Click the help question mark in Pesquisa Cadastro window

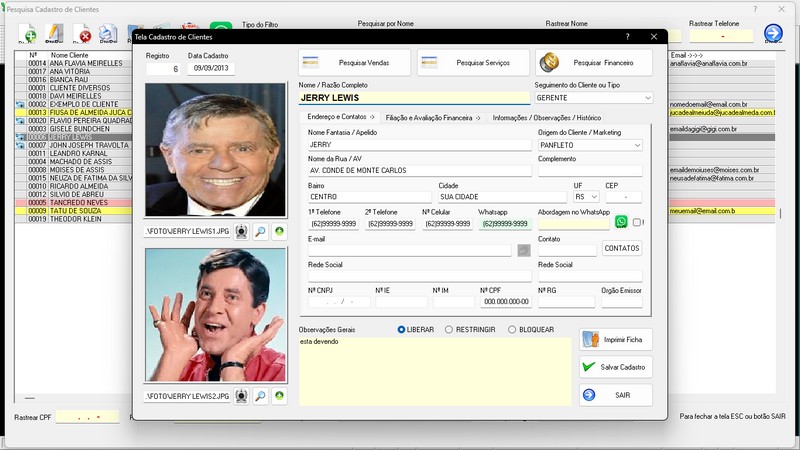755,9
